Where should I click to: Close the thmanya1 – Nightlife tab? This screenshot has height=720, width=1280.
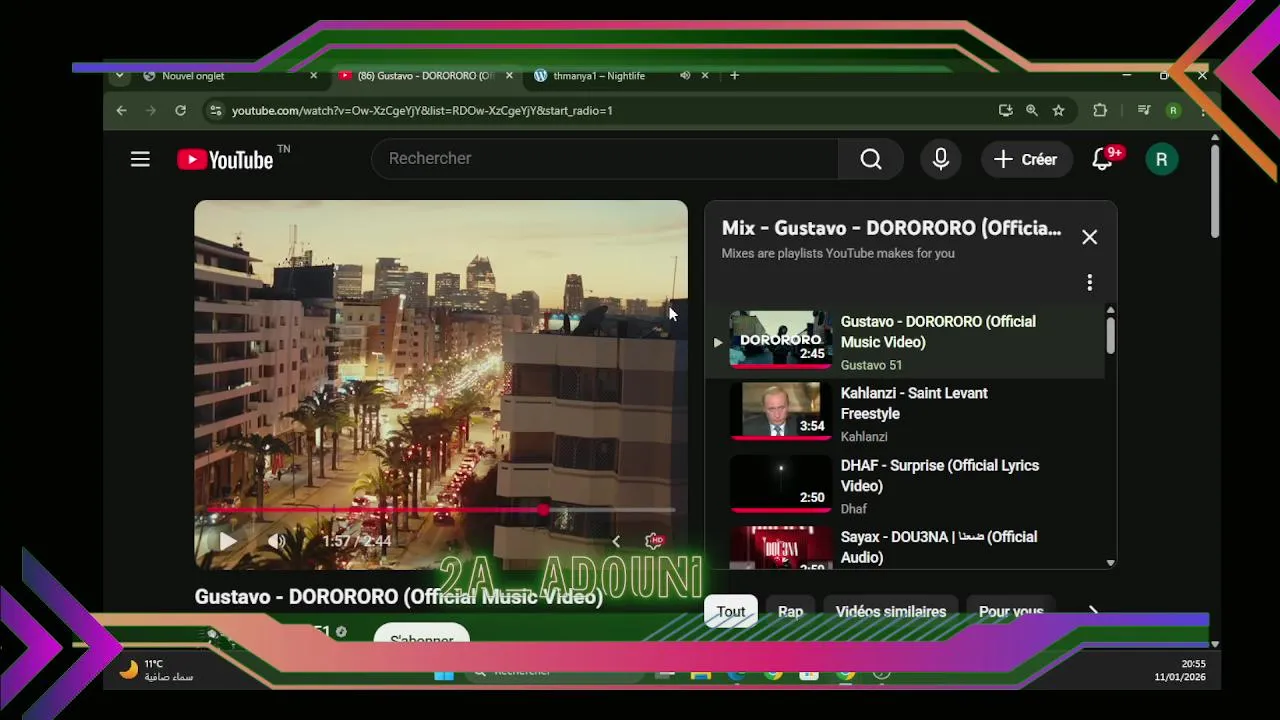[705, 76]
